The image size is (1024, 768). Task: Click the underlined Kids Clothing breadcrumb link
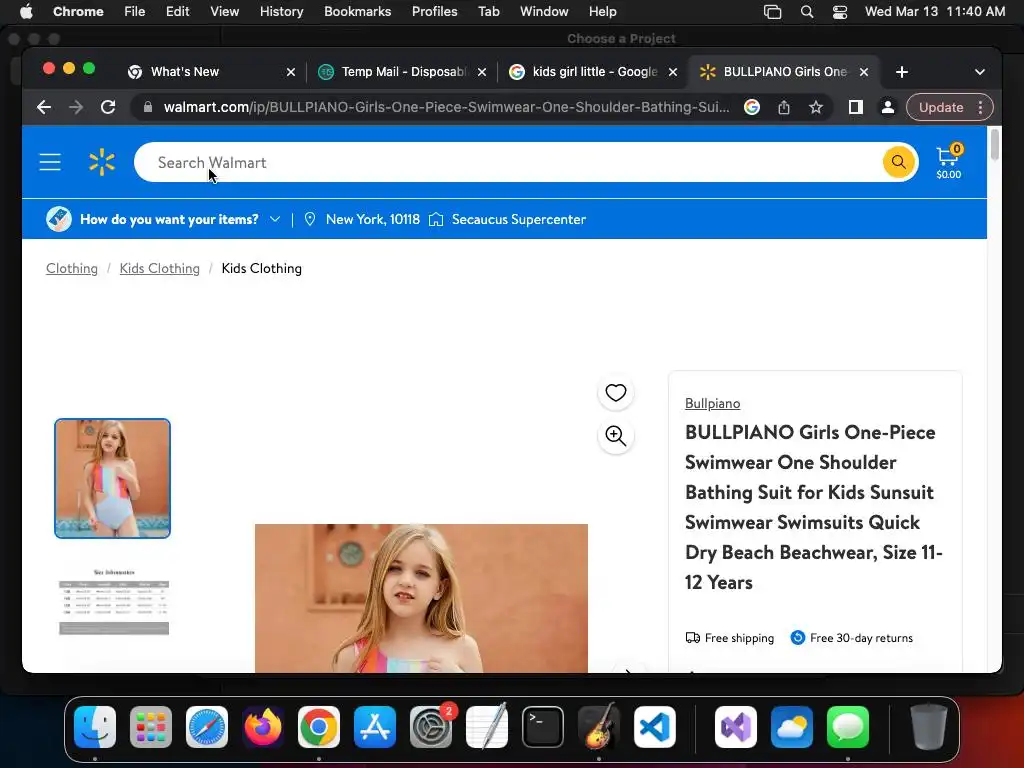tap(159, 268)
